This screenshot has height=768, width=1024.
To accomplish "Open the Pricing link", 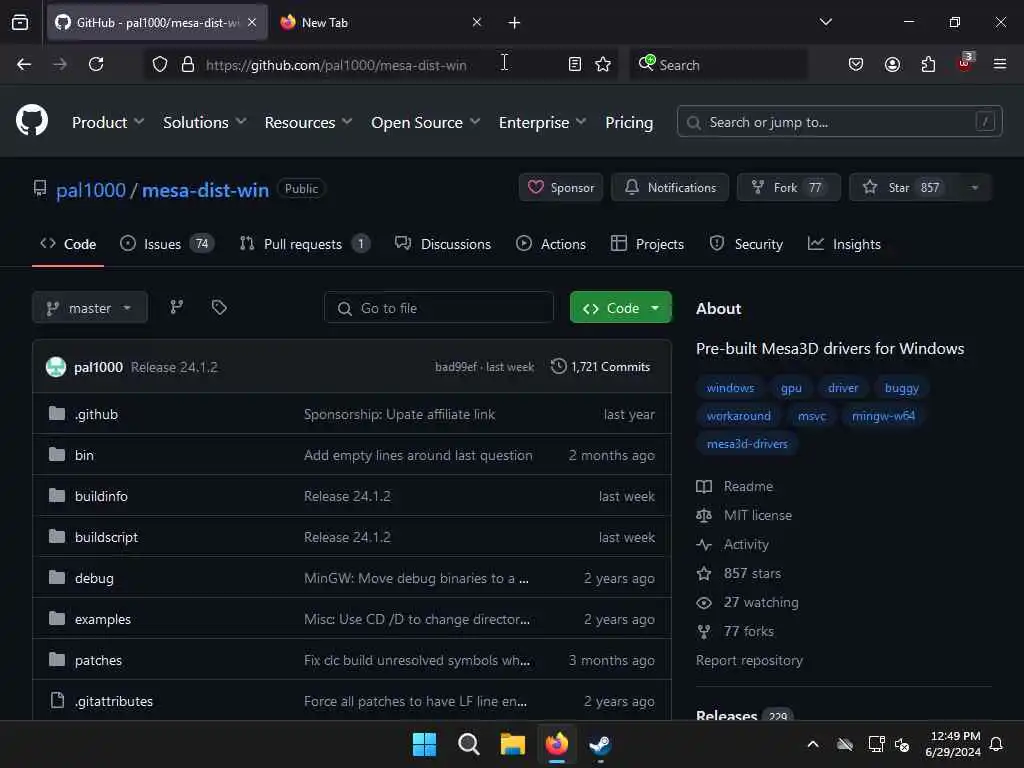I will [x=629, y=122].
